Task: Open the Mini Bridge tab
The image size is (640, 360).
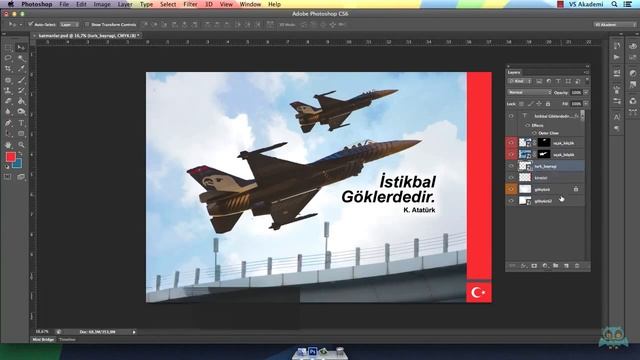Action: [43, 340]
